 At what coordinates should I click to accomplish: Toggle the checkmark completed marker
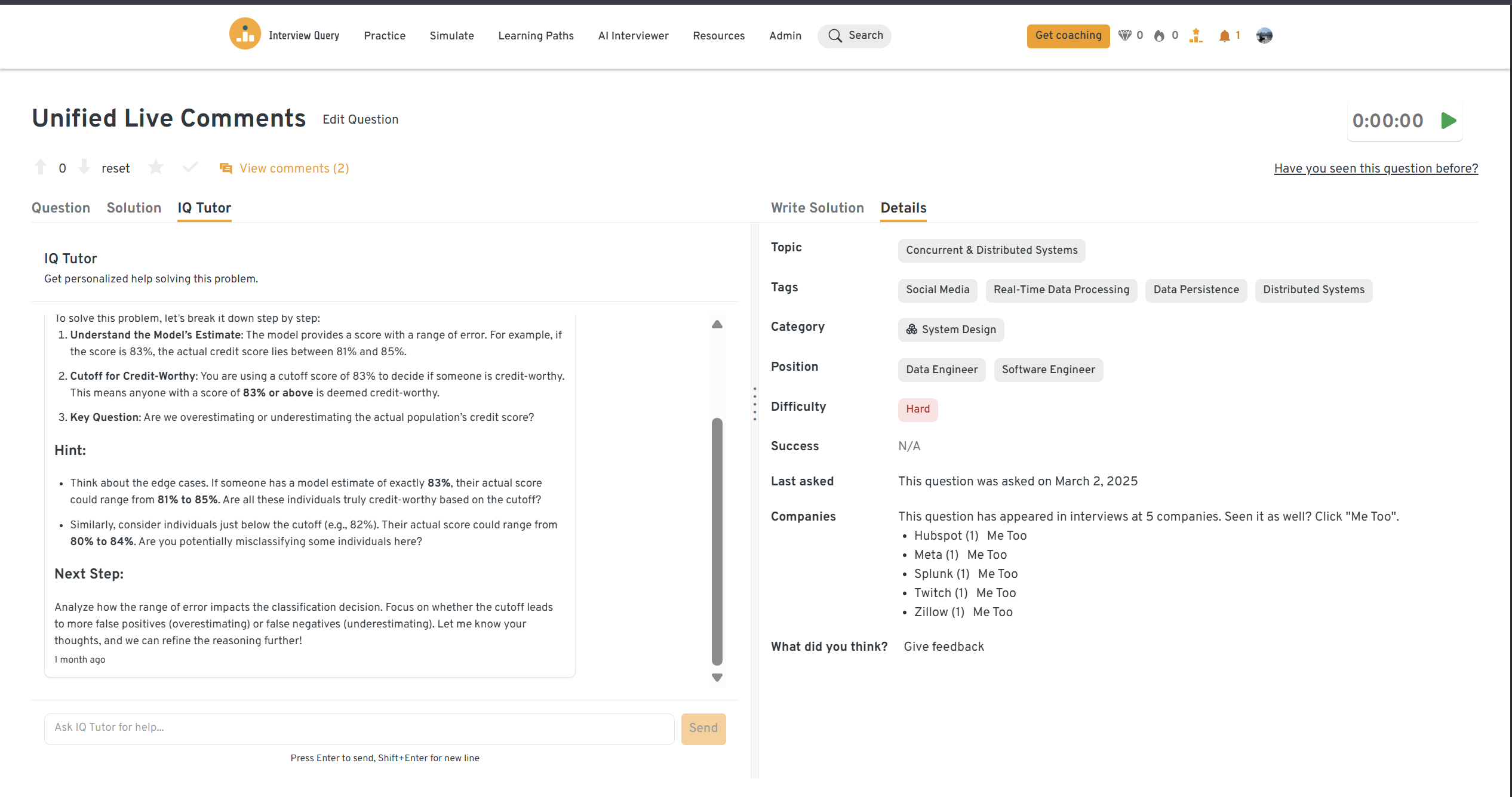190,168
